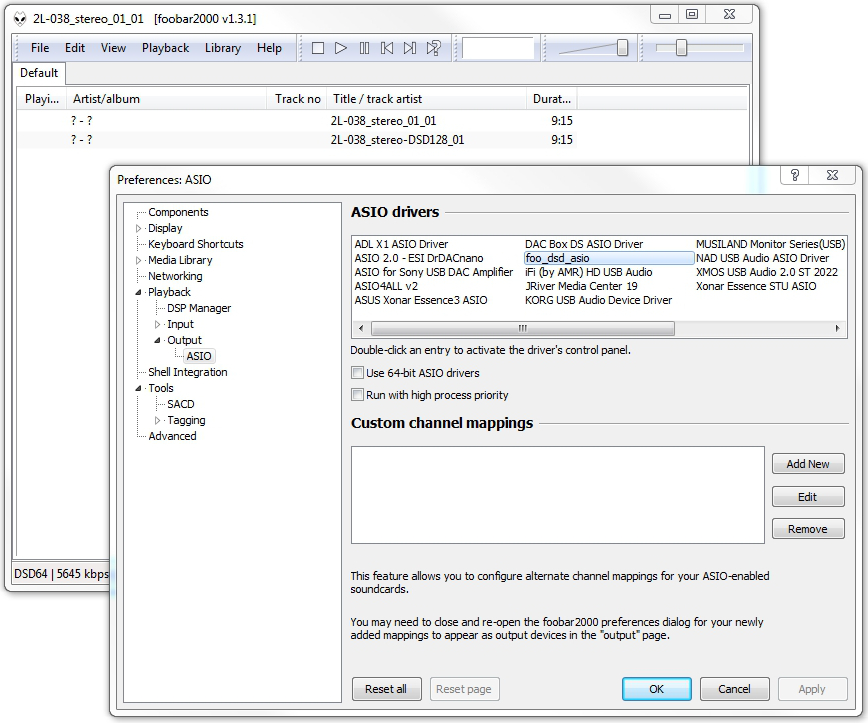Open the Edit menu
868x723 pixels.
(75, 48)
